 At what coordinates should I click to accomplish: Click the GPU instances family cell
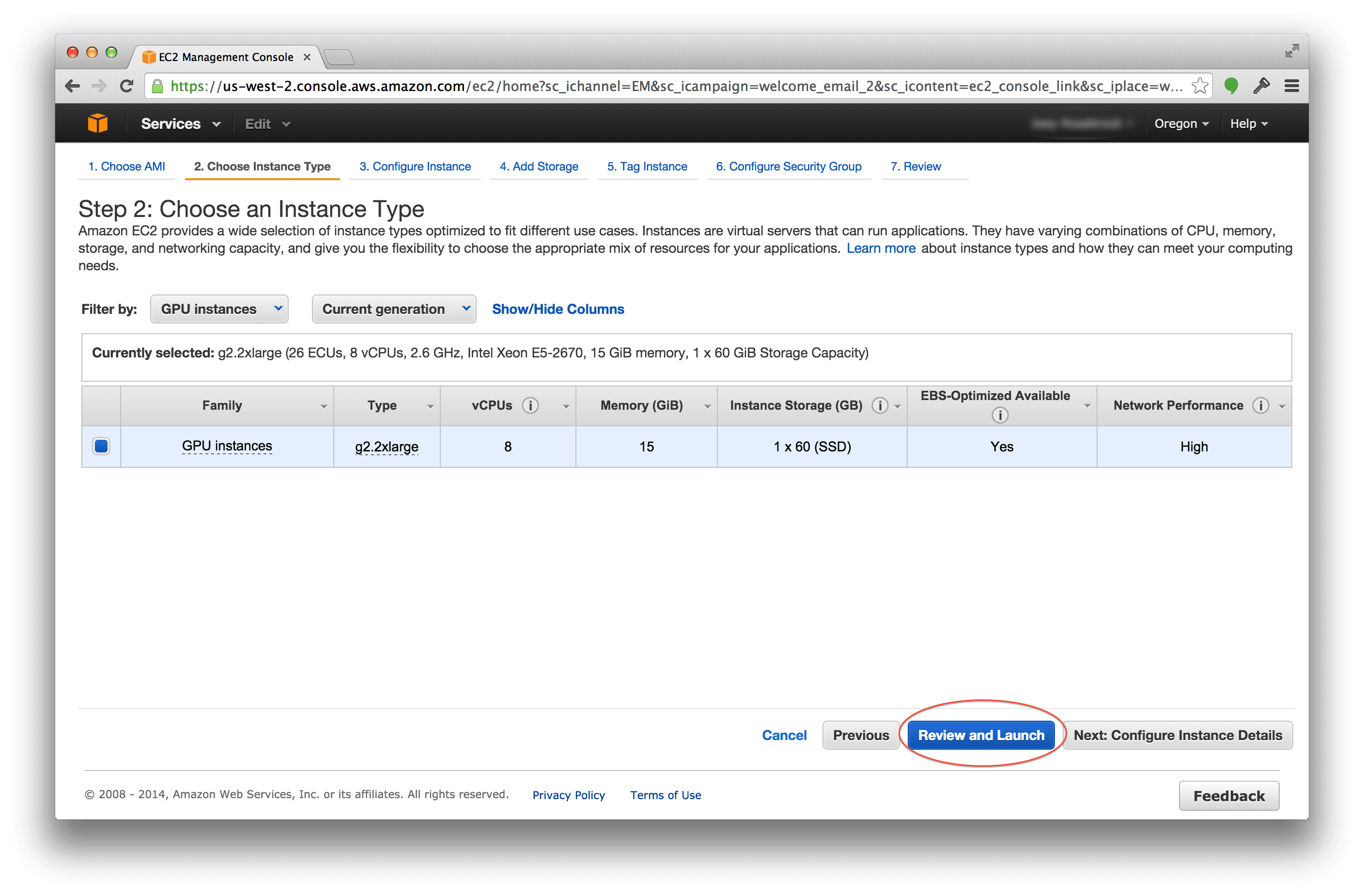point(227,446)
